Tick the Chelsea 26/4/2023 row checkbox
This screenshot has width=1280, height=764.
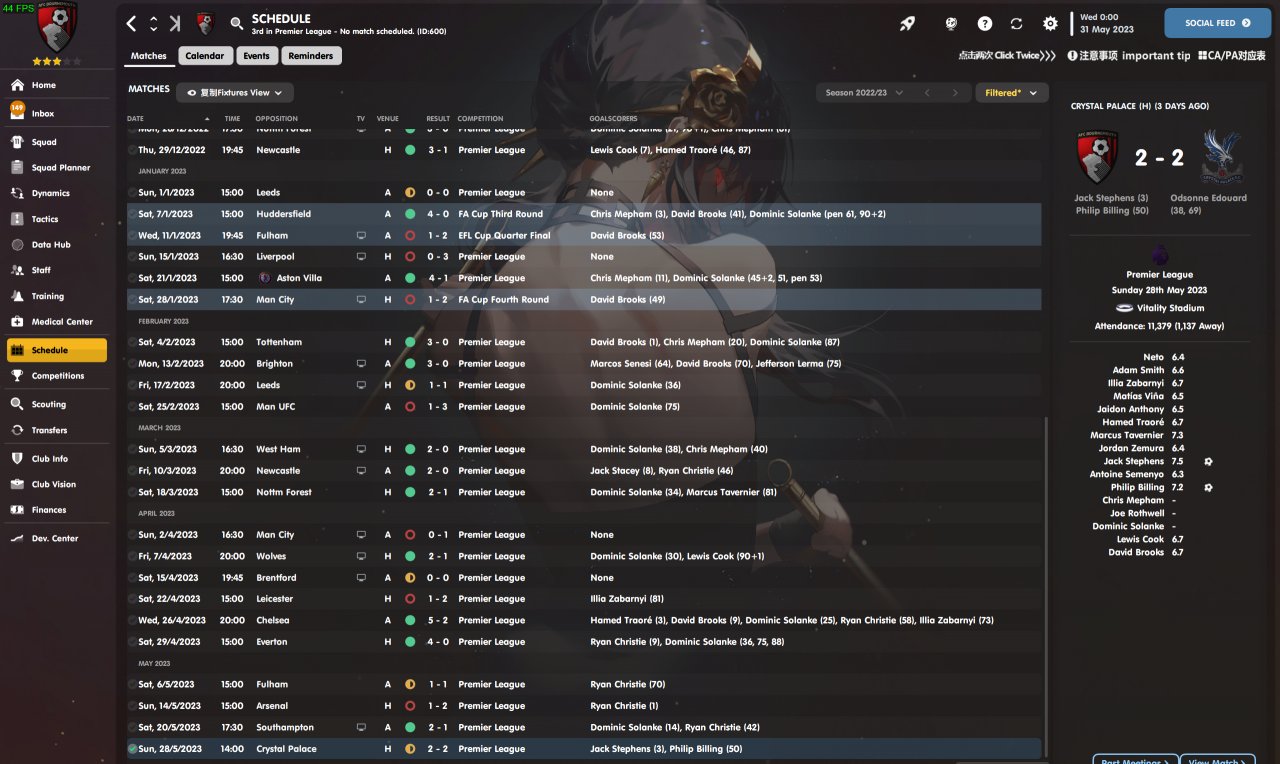coord(133,620)
